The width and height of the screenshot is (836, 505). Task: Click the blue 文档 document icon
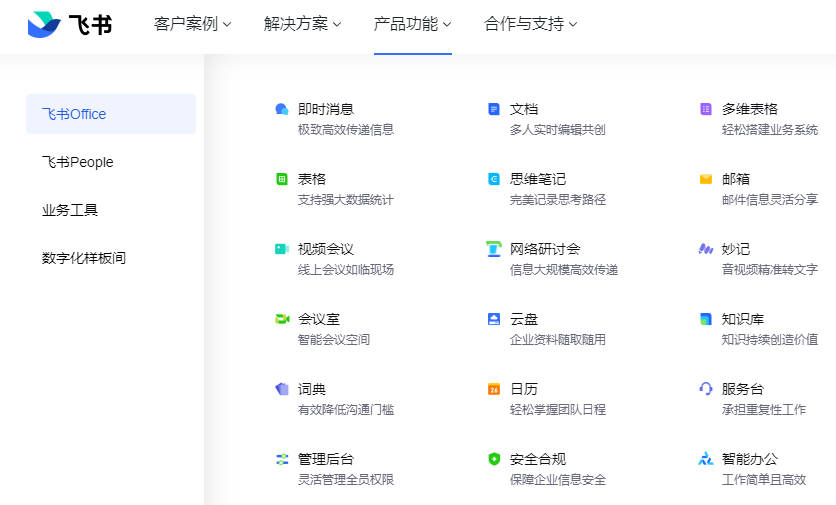[x=494, y=109]
